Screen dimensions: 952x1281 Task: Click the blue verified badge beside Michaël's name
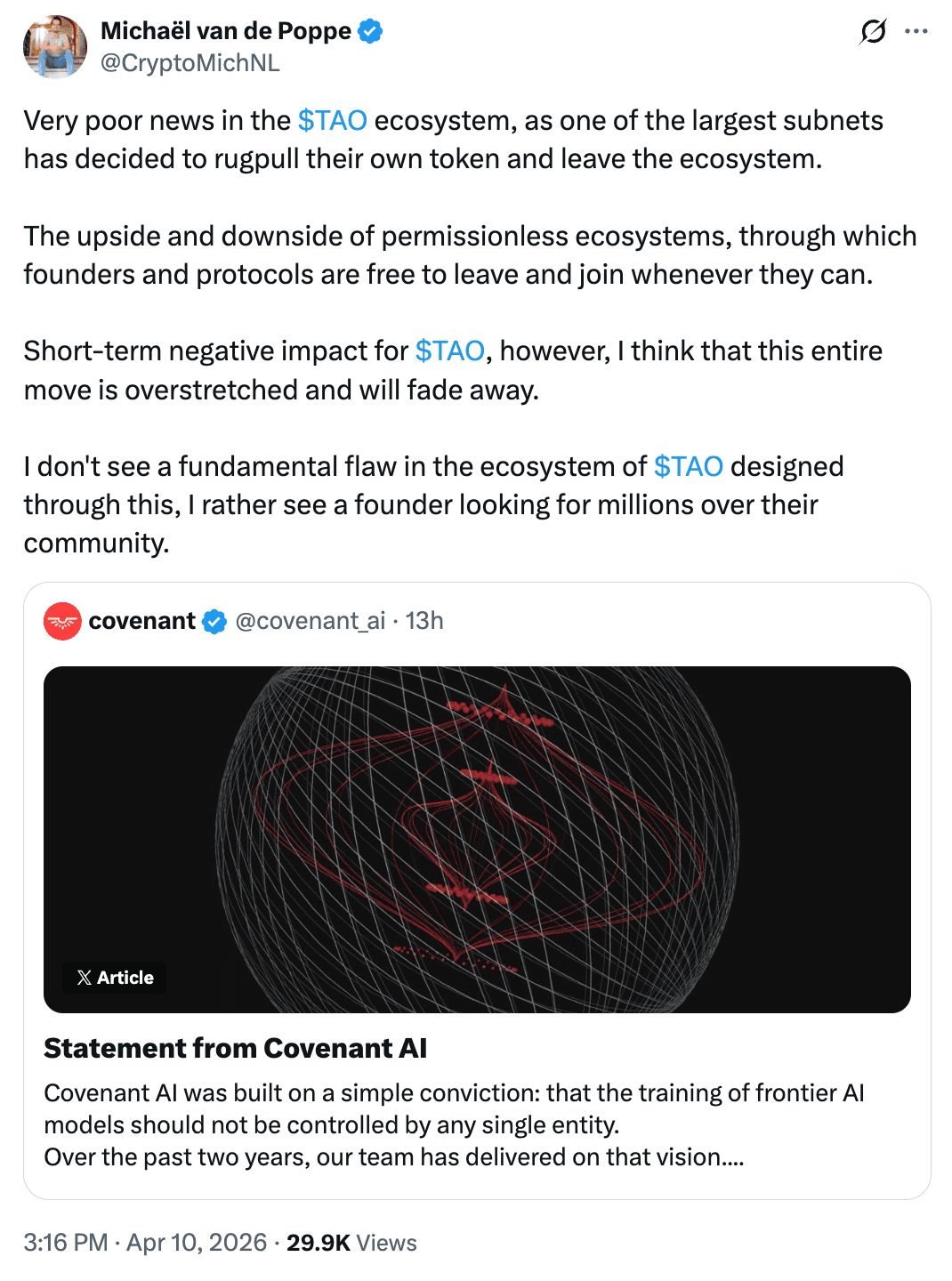click(370, 31)
